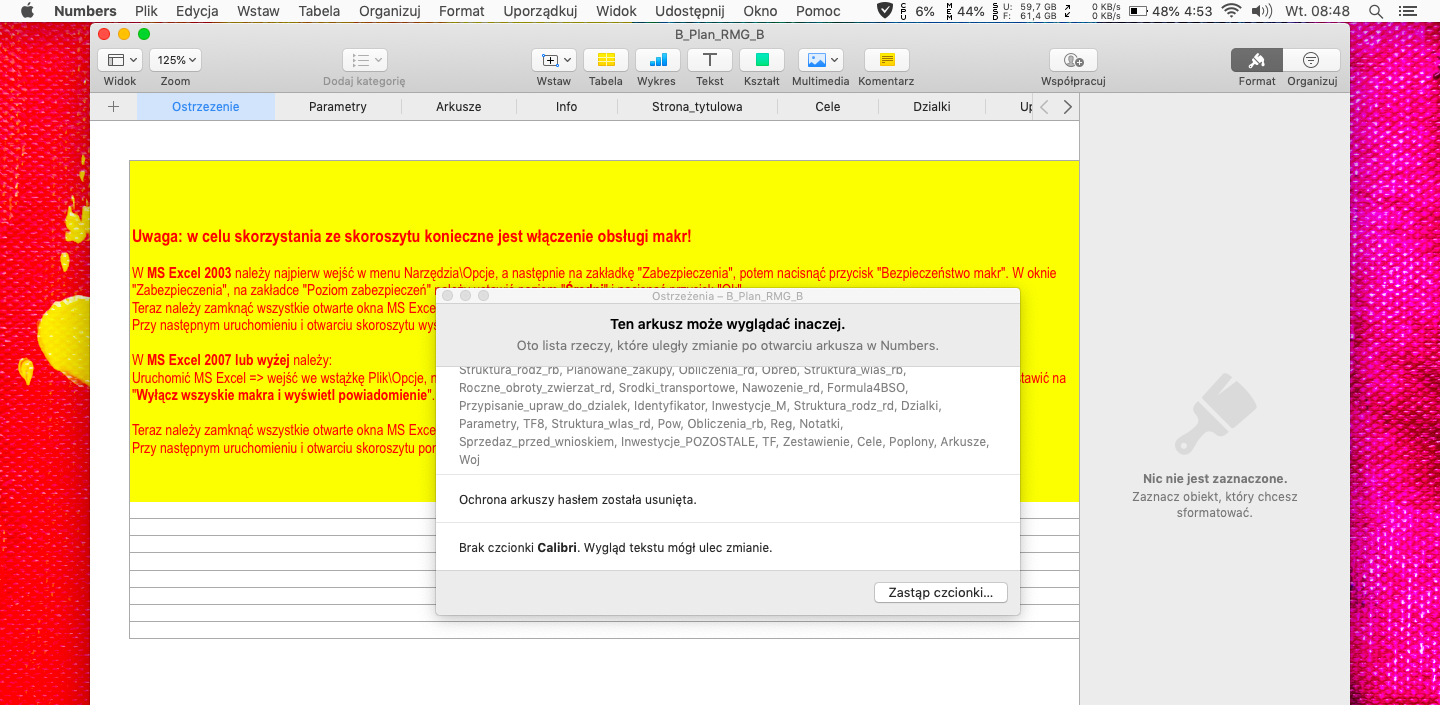Click the Współpracuj collaborate icon
1440x705 pixels.
coord(1073,60)
